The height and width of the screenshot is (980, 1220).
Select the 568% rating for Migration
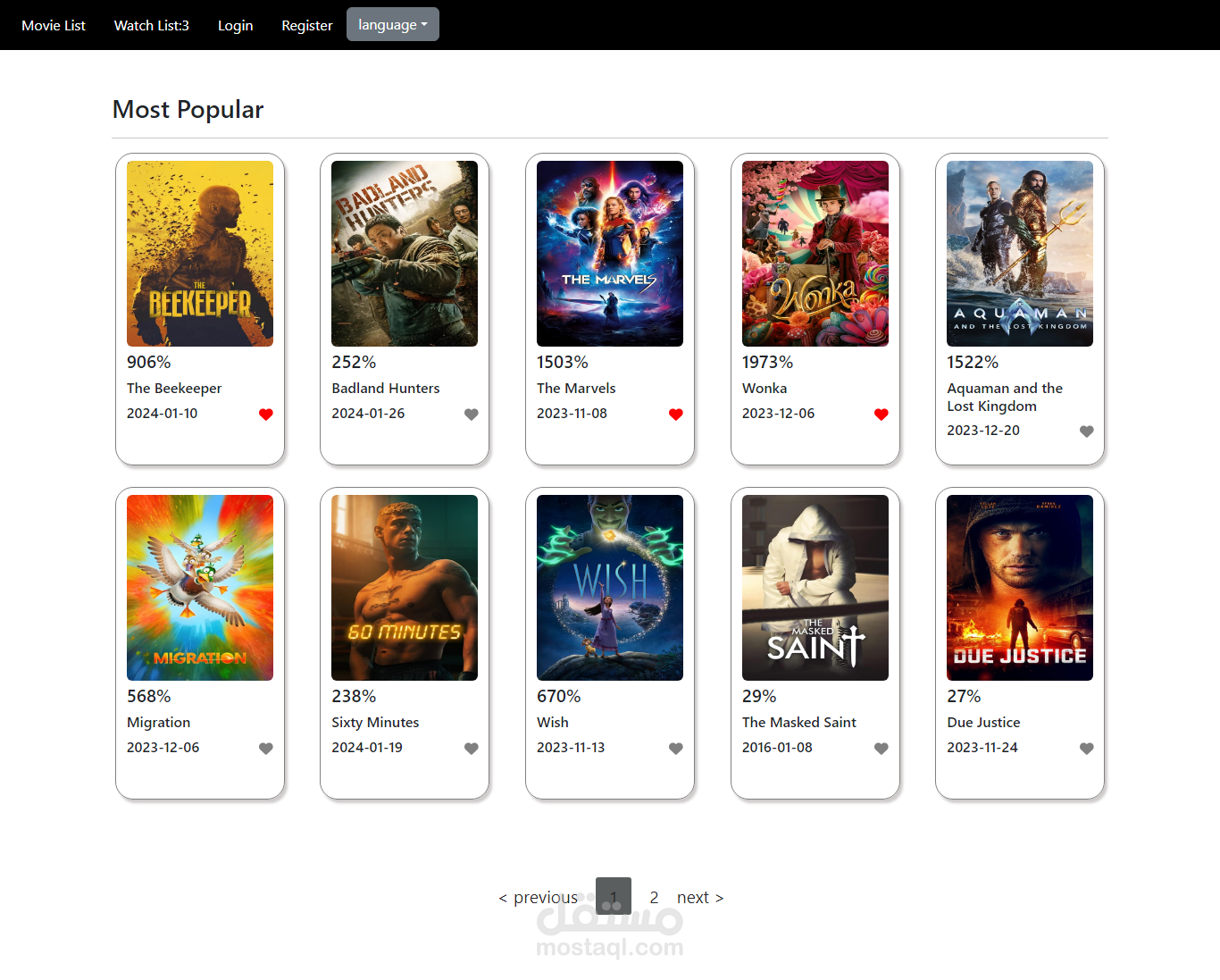[148, 697]
